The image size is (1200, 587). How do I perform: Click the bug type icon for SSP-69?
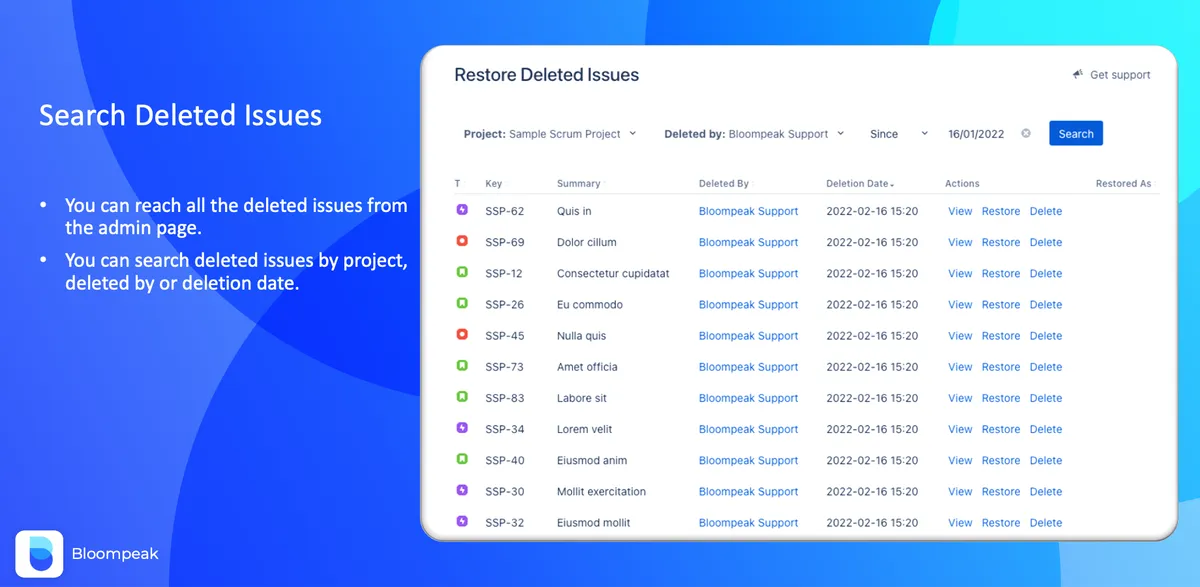pos(462,241)
